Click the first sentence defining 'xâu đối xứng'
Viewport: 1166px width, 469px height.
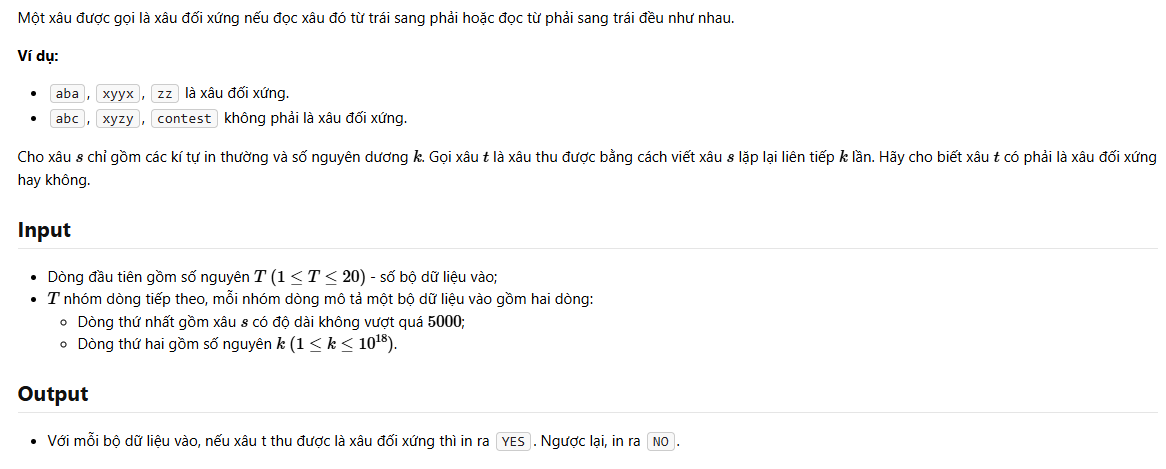click(x=376, y=19)
